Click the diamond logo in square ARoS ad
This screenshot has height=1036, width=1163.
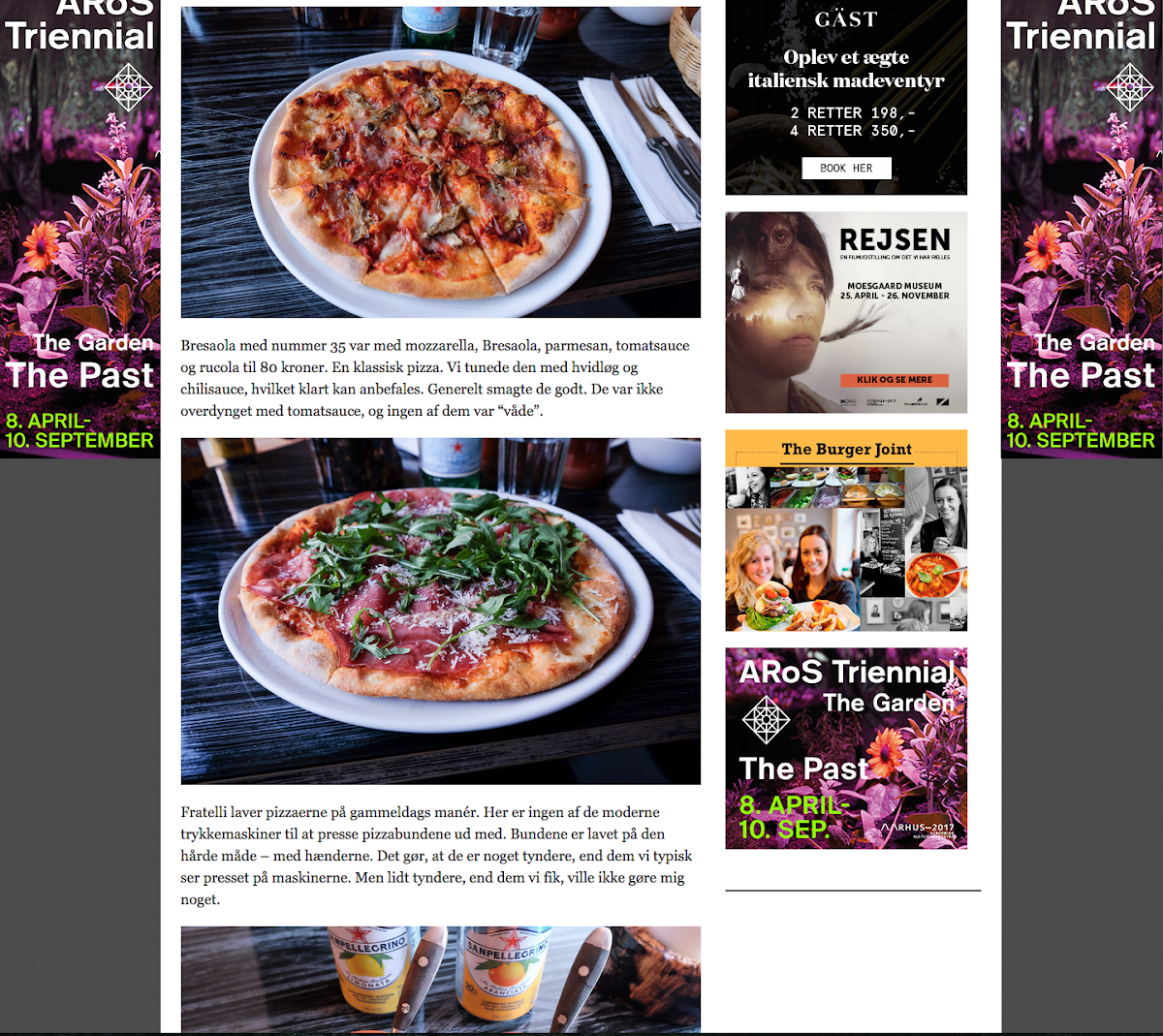[766, 720]
